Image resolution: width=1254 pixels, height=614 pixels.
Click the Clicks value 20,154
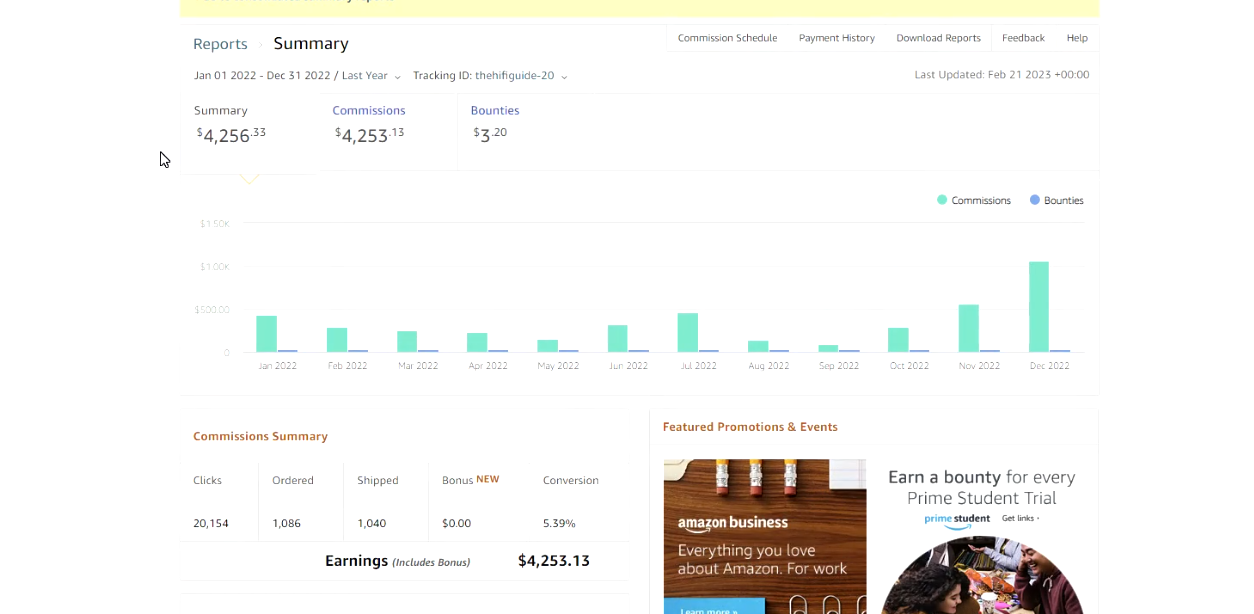point(211,523)
